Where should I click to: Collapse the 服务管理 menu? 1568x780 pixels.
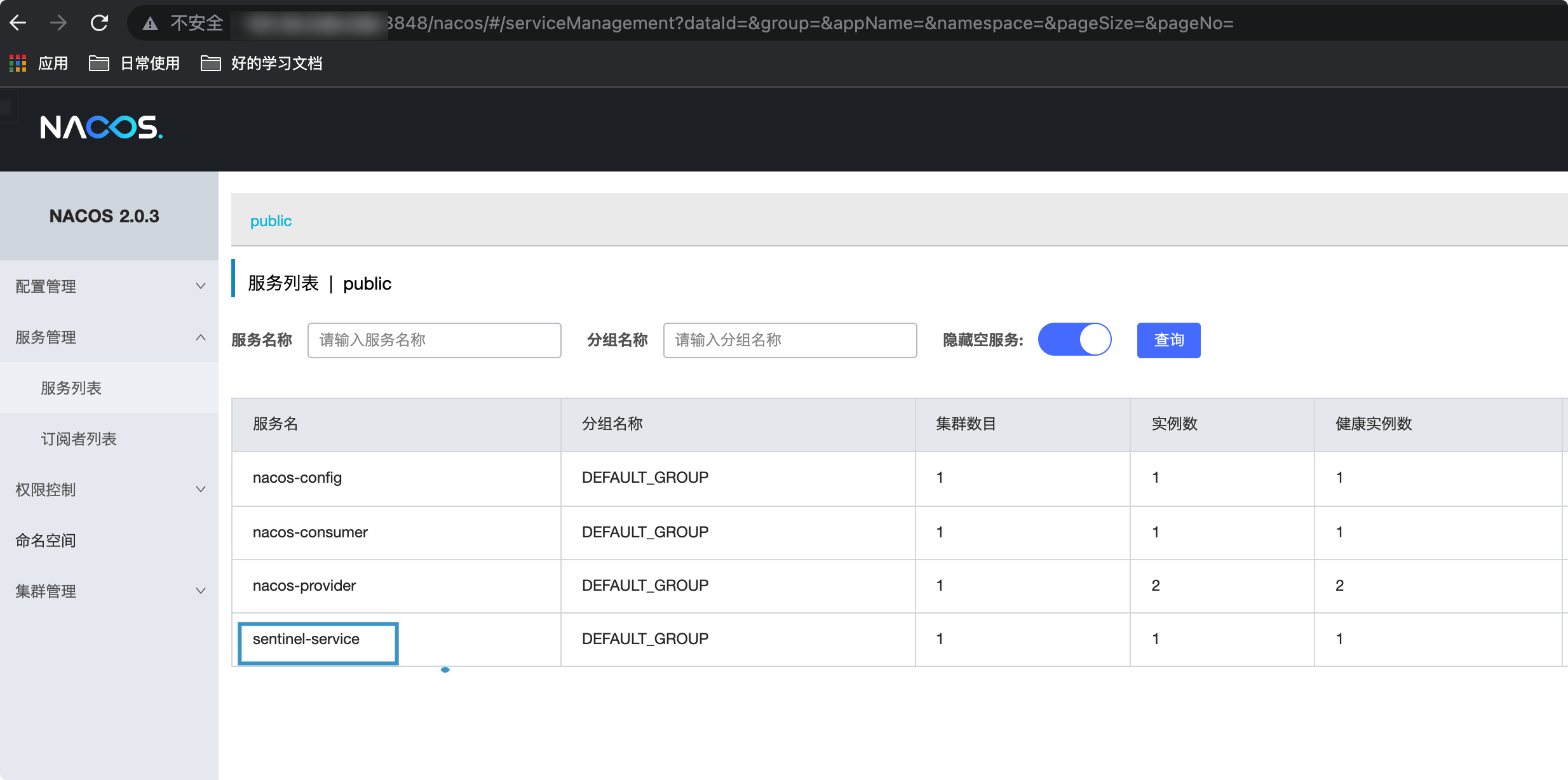tap(109, 337)
